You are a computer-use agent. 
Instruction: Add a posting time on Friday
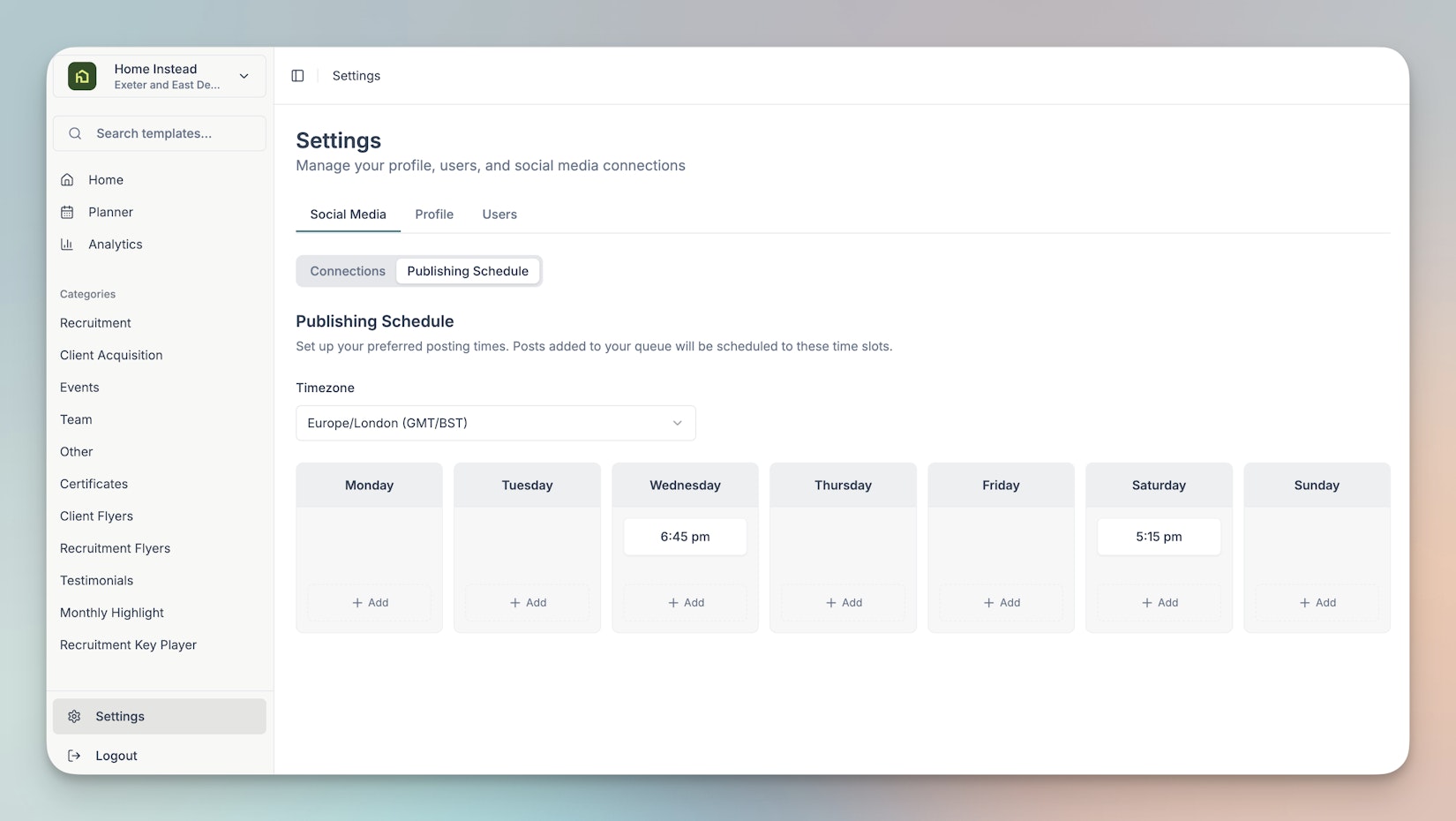click(1001, 603)
